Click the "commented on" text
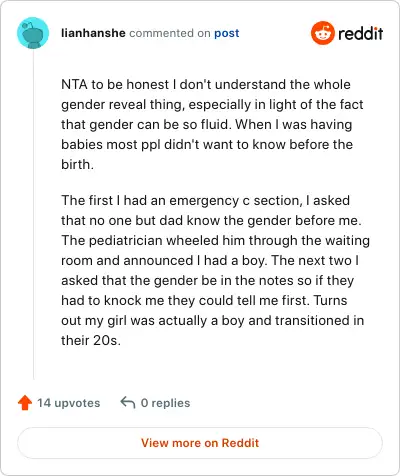The image size is (400, 476). pos(170,33)
